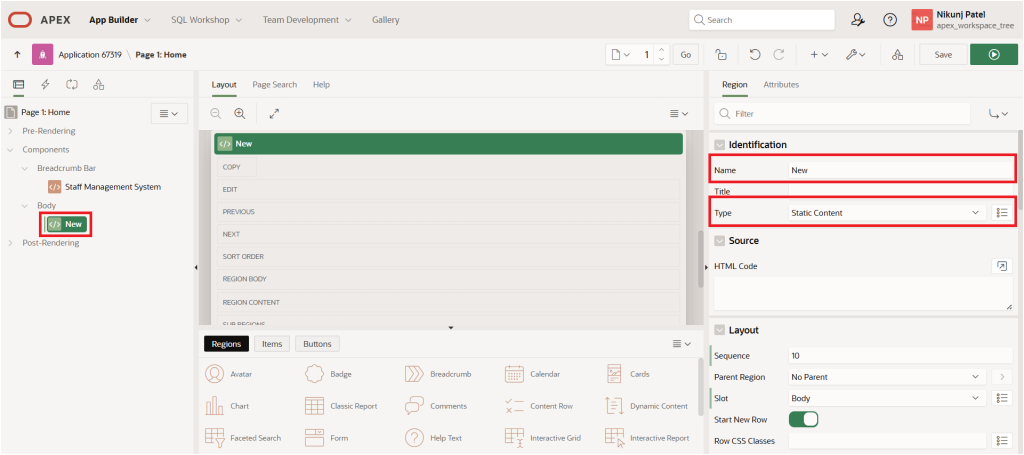Click the Save button

pos(942,54)
